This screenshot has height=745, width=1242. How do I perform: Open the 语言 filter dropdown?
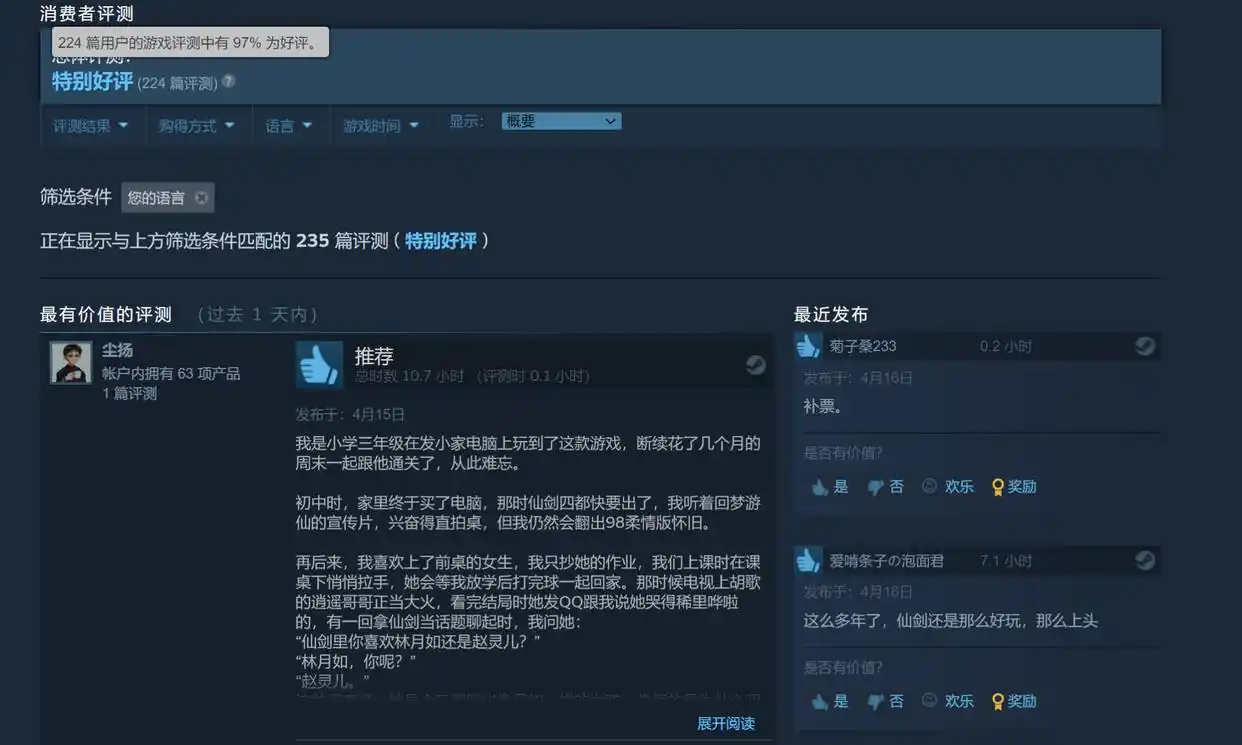click(x=290, y=125)
